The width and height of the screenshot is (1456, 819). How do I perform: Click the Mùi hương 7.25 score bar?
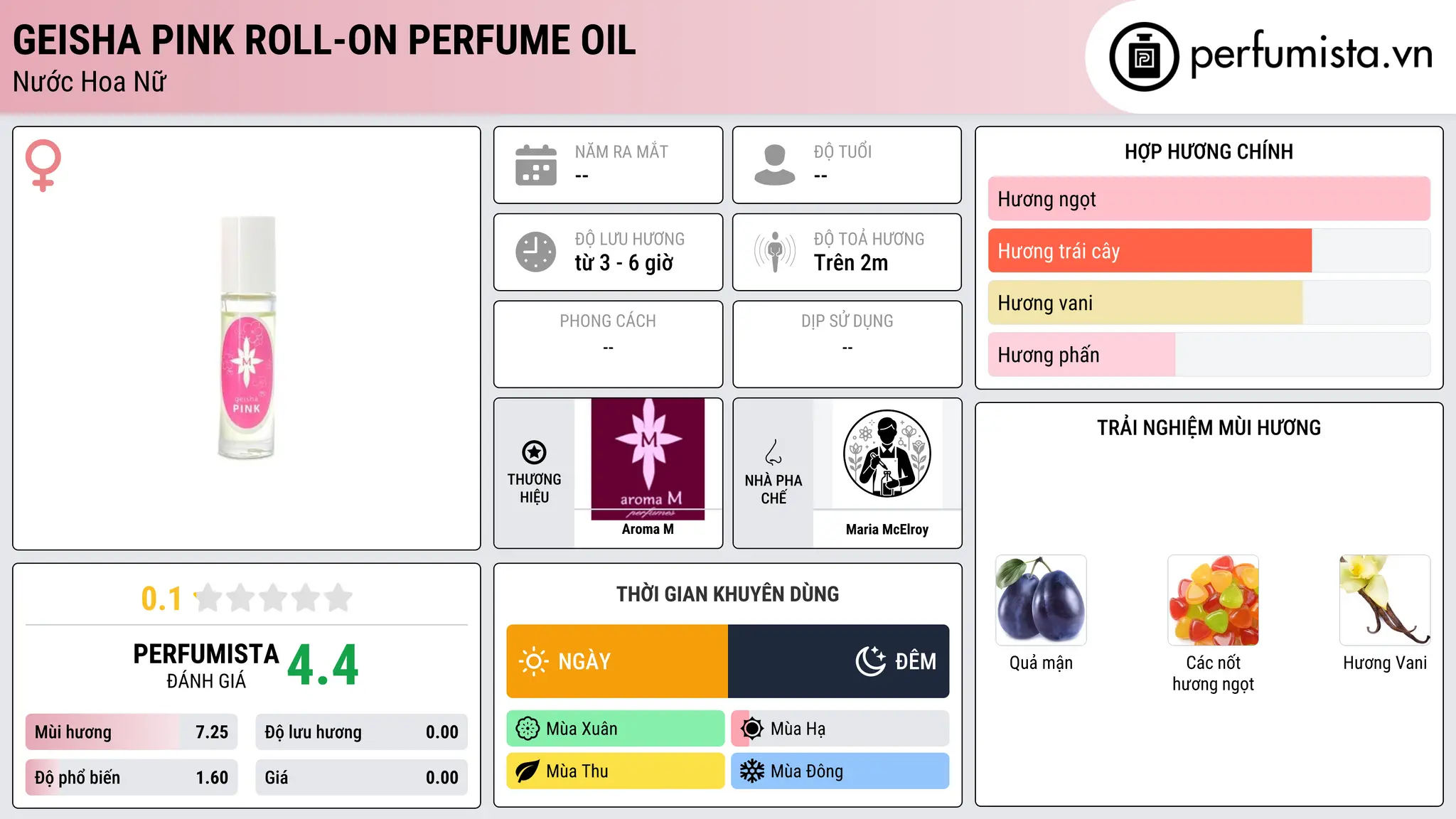(132, 732)
